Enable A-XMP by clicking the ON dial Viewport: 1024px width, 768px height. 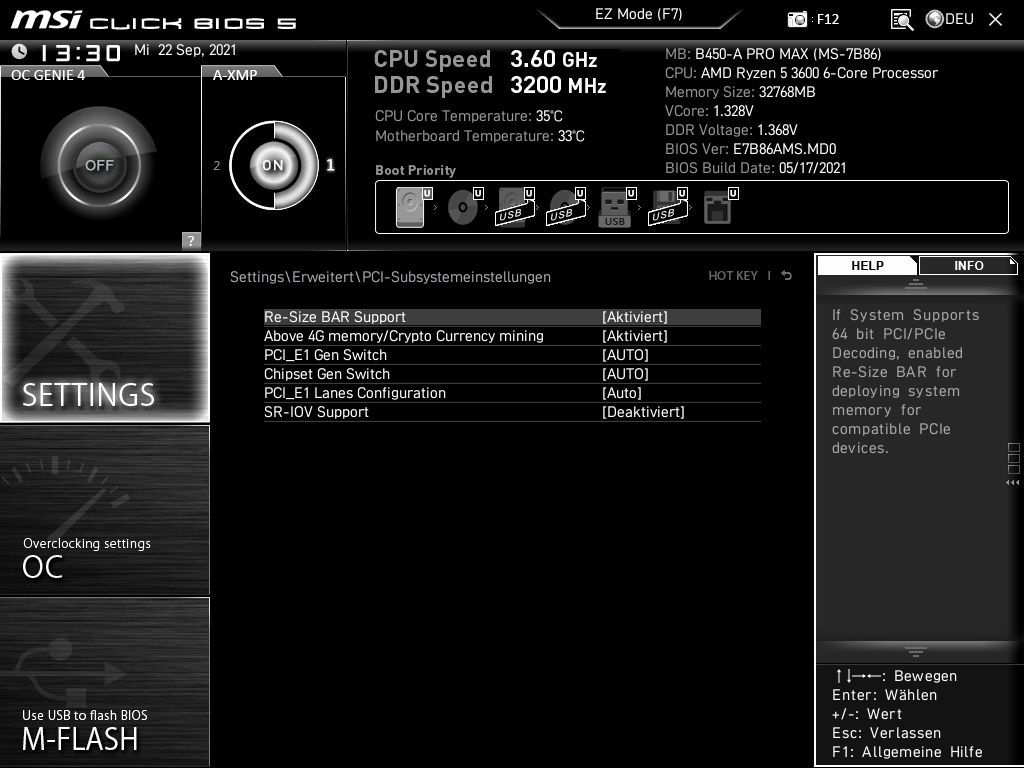272,165
